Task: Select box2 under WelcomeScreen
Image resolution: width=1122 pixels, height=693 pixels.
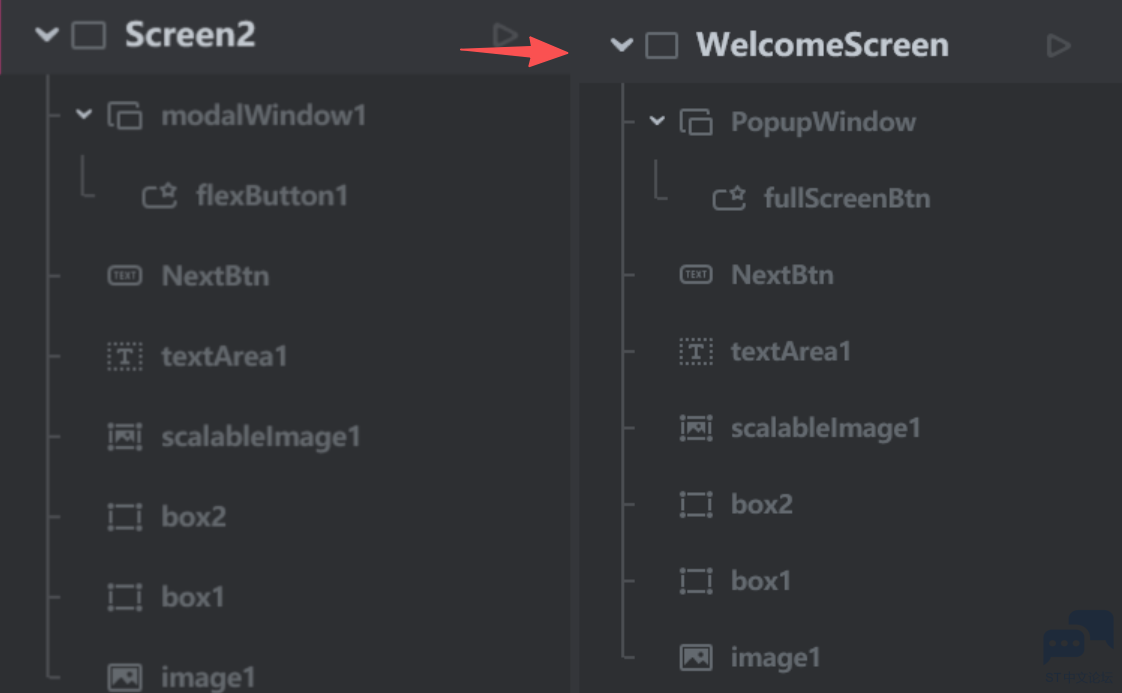Action: pyautogui.click(x=761, y=504)
